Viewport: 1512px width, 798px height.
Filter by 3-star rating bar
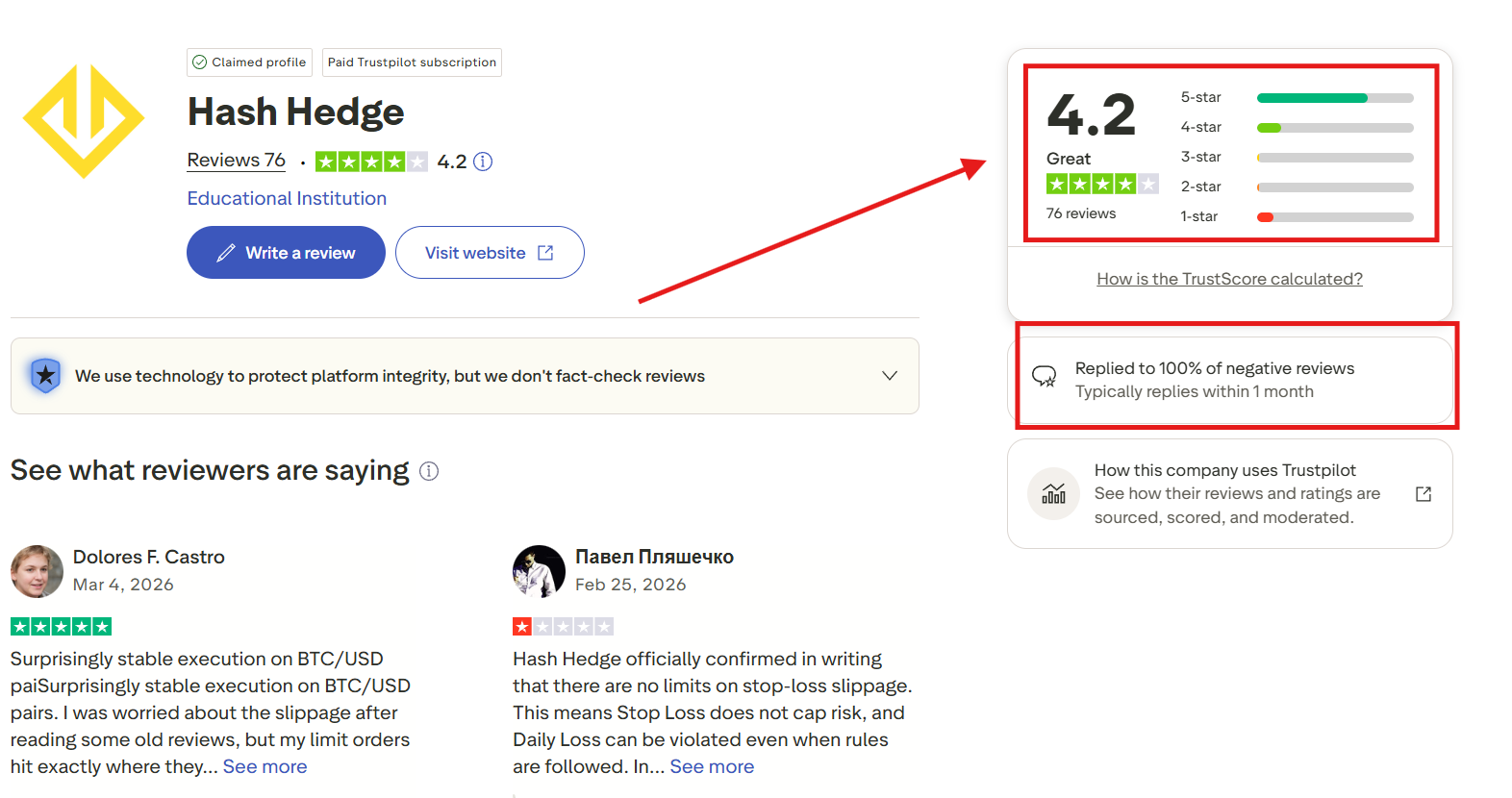pos(1335,158)
